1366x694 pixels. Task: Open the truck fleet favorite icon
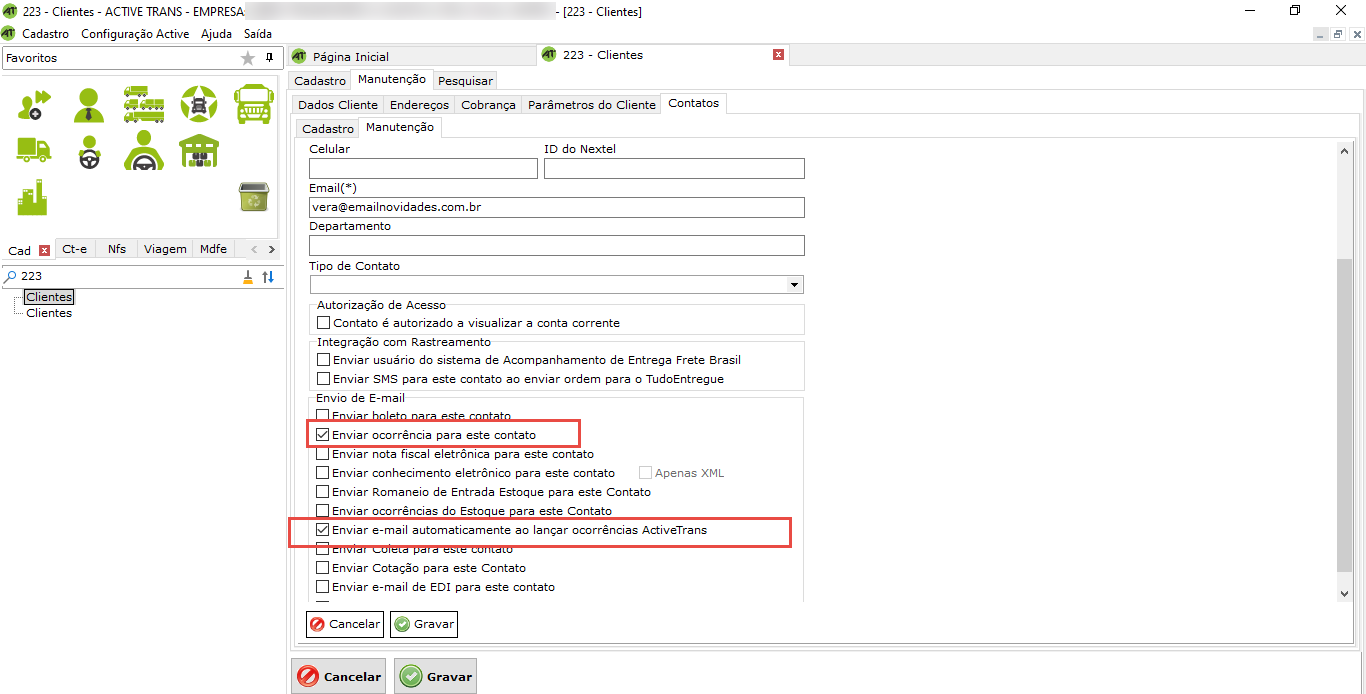(x=144, y=103)
